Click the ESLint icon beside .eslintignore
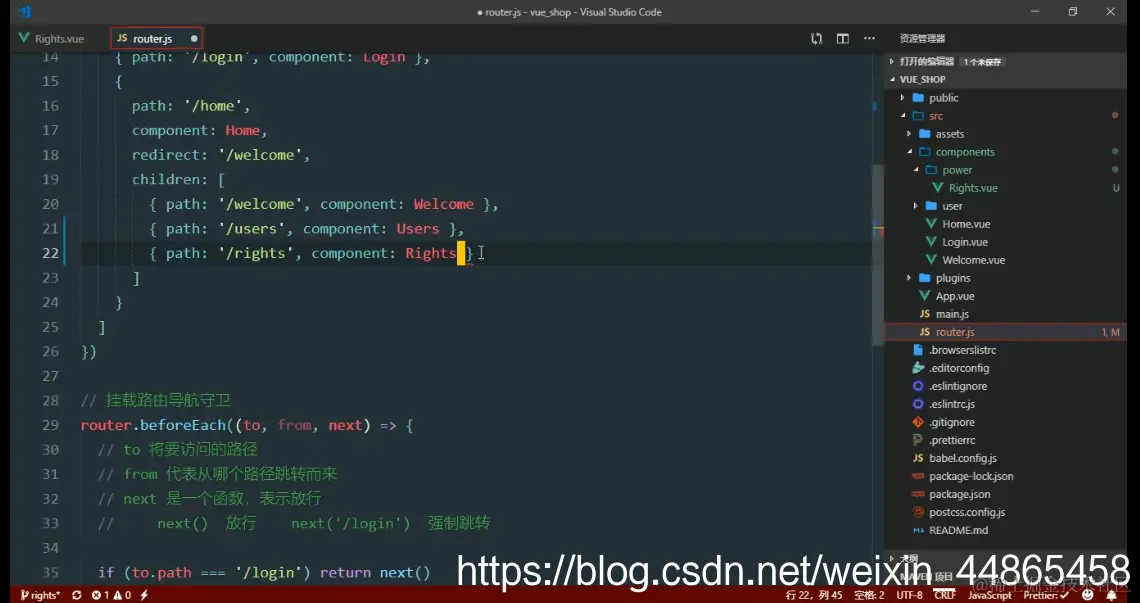Image resolution: width=1140 pixels, height=603 pixels. (918, 386)
